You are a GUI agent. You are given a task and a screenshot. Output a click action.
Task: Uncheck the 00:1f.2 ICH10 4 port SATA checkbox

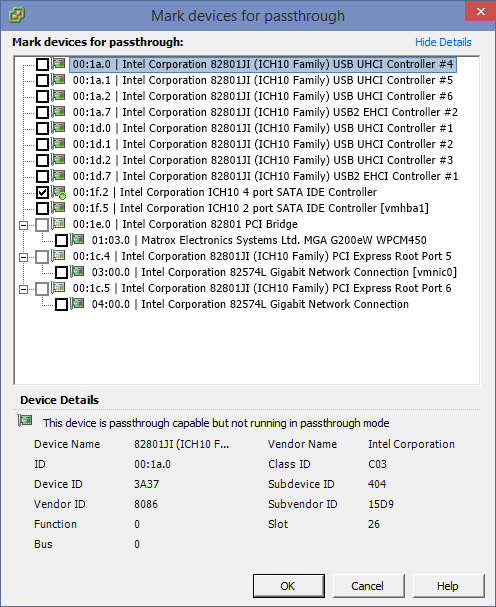[x=42, y=192]
